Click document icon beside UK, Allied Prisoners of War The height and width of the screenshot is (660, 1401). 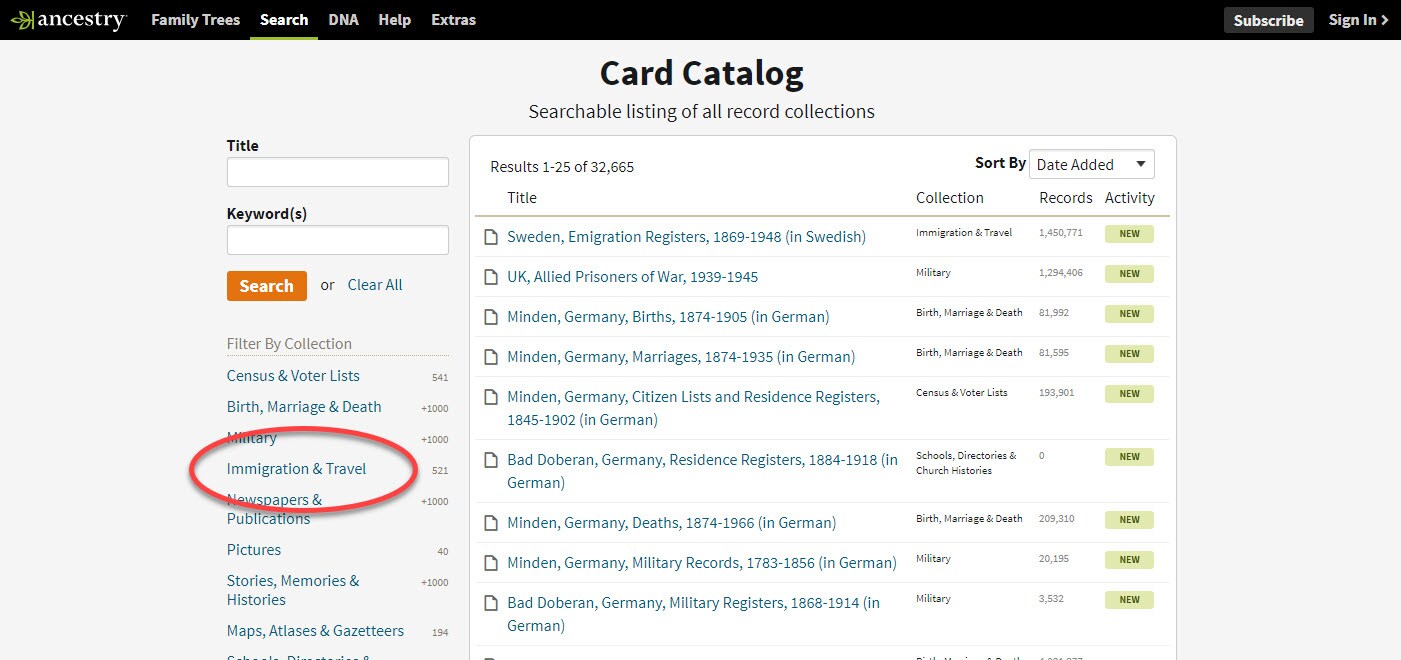pos(491,276)
